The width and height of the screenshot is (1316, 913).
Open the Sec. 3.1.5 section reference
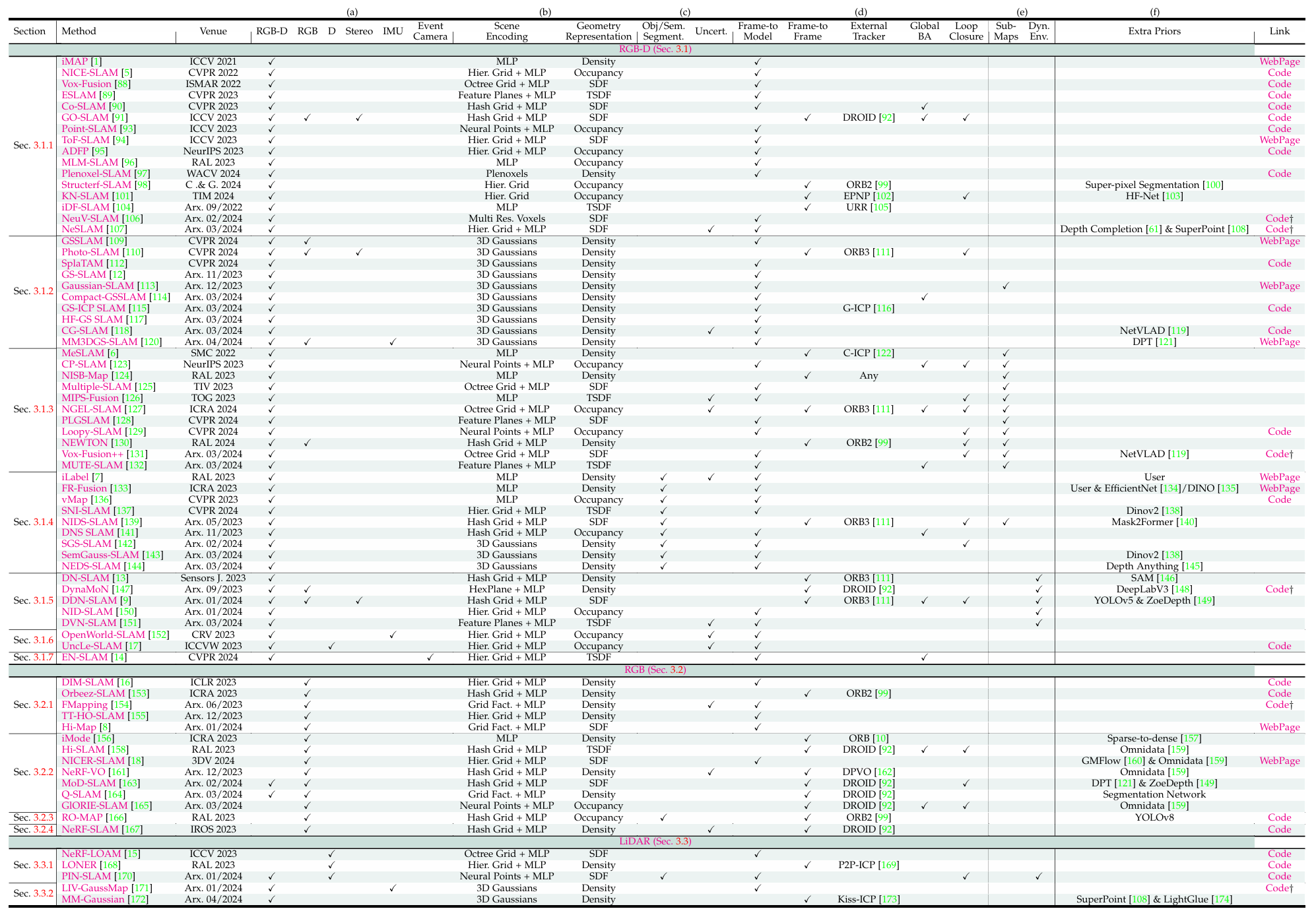(33, 600)
